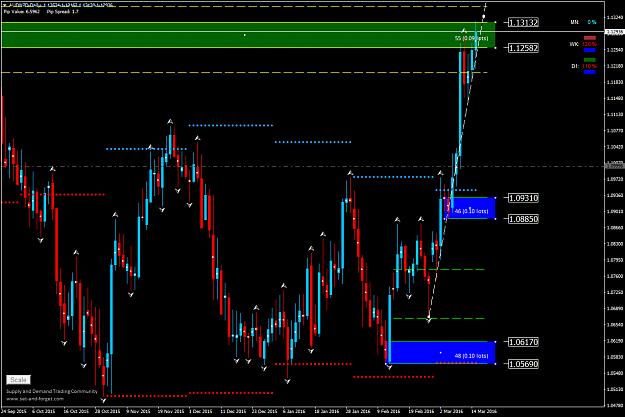Click the Scale button

(x=18, y=380)
